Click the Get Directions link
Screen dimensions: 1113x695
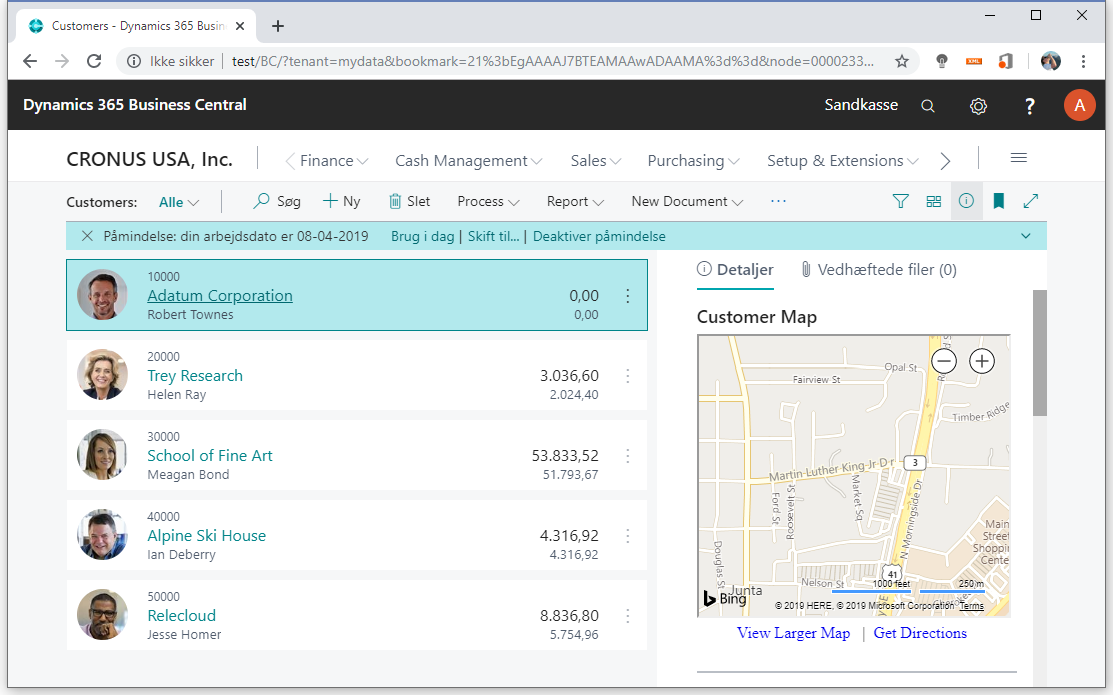(920, 633)
